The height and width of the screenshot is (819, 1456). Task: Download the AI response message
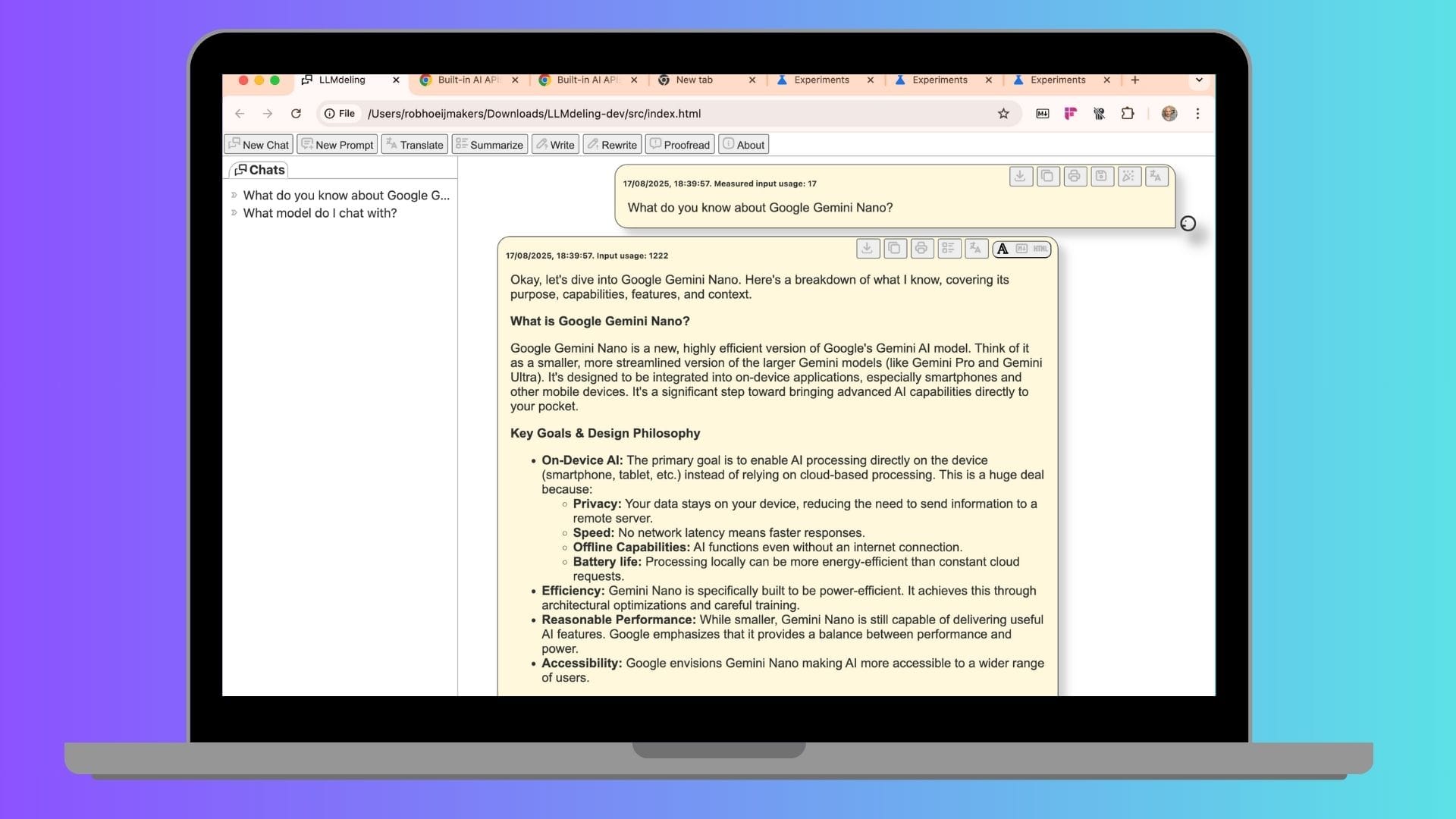click(x=868, y=248)
